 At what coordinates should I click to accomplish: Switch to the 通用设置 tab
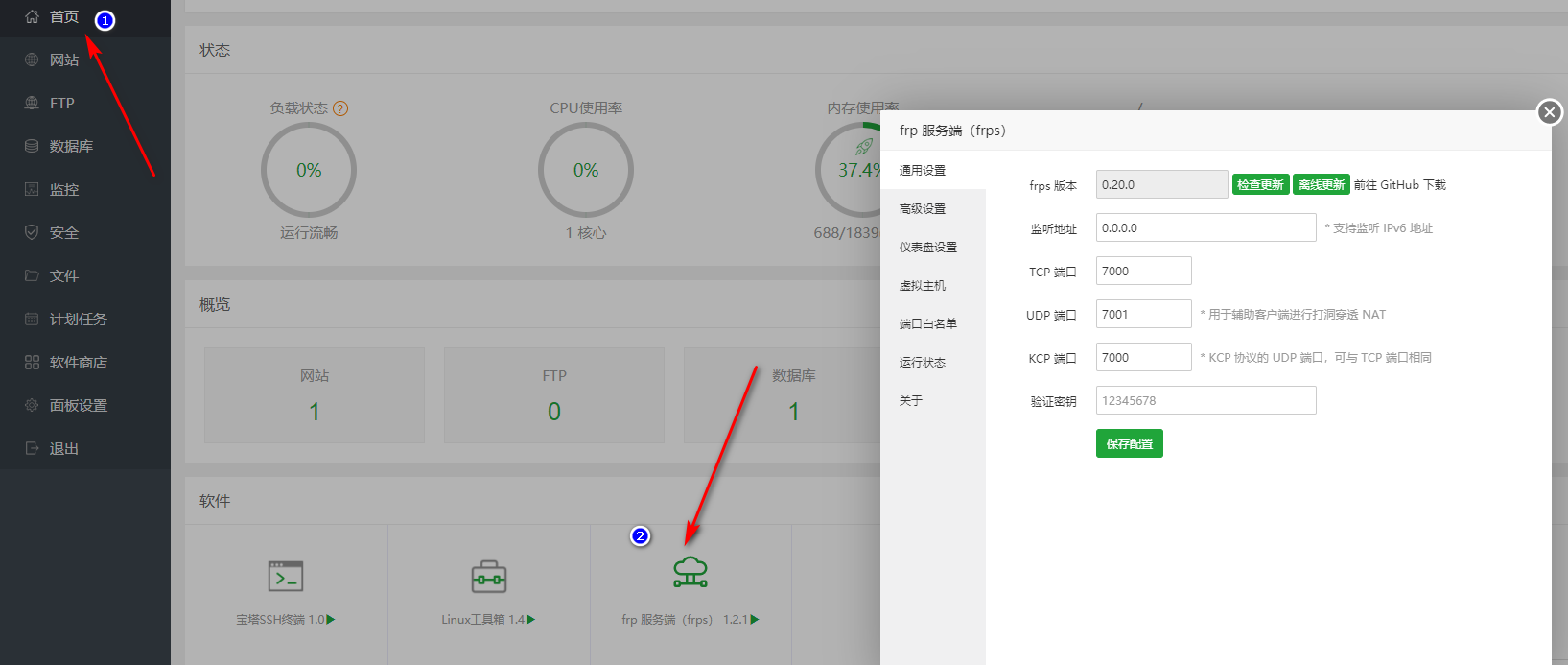[933, 170]
